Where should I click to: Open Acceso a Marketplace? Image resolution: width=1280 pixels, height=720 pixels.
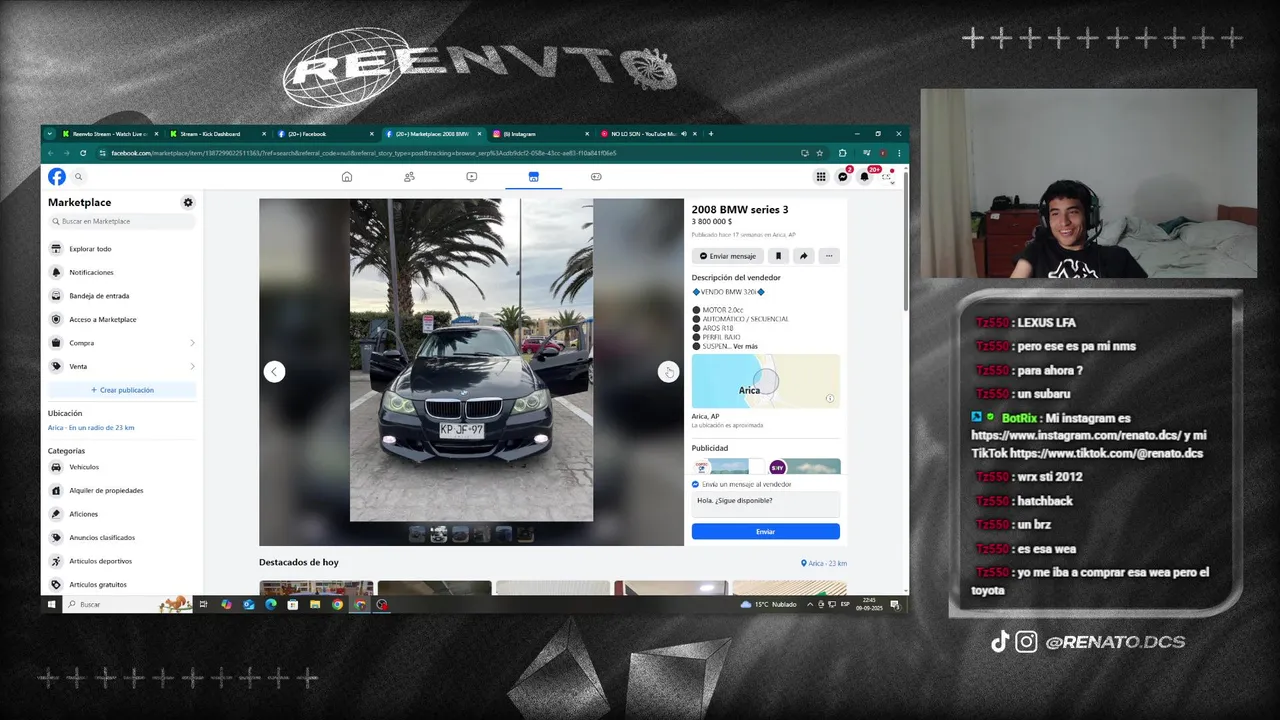click(x=122, y=319)
